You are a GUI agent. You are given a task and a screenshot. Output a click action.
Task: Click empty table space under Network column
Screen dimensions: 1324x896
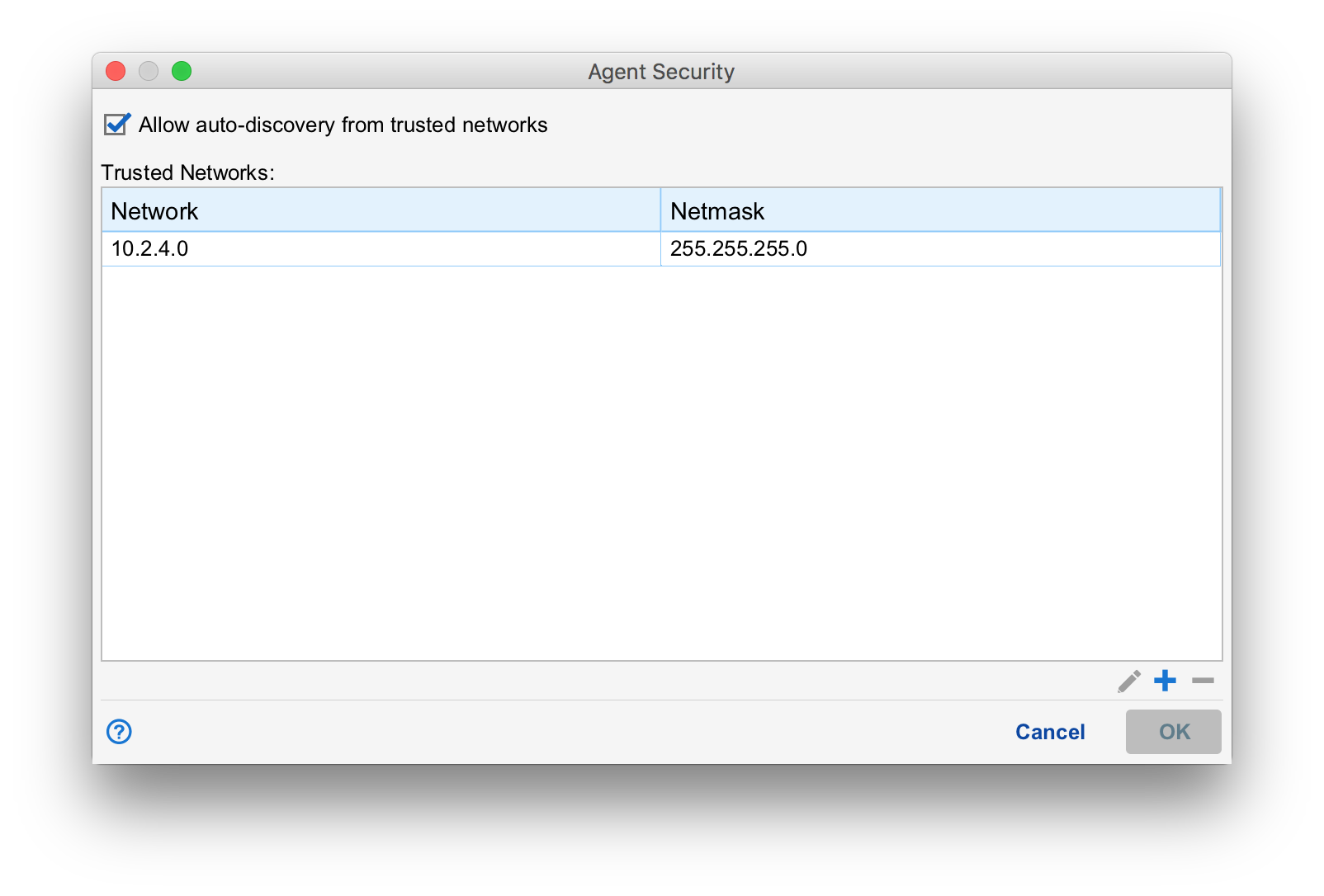(381, 462)
